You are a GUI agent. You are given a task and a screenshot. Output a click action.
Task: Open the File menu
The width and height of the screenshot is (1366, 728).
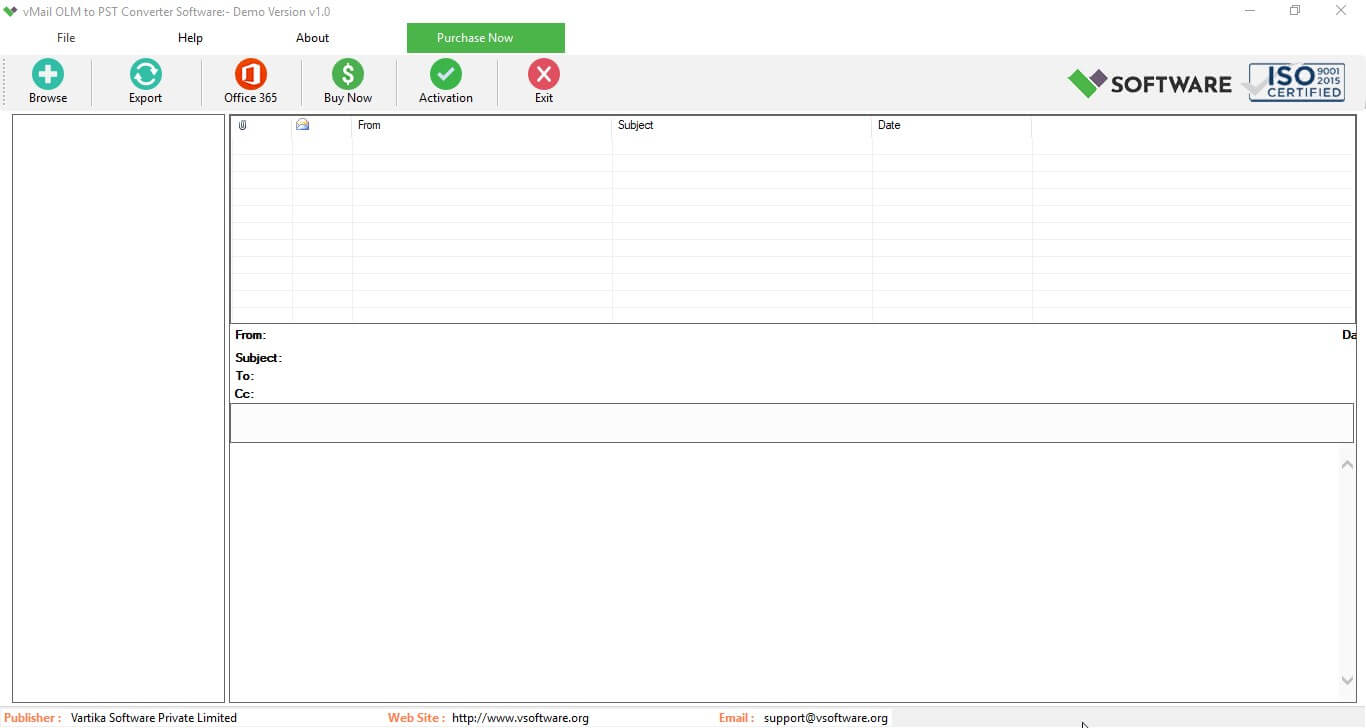point(66,38)
